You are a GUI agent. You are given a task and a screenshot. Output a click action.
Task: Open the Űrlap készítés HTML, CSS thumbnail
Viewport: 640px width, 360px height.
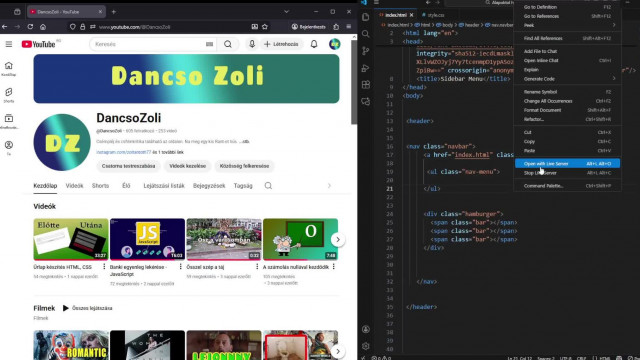coord(71,239)
